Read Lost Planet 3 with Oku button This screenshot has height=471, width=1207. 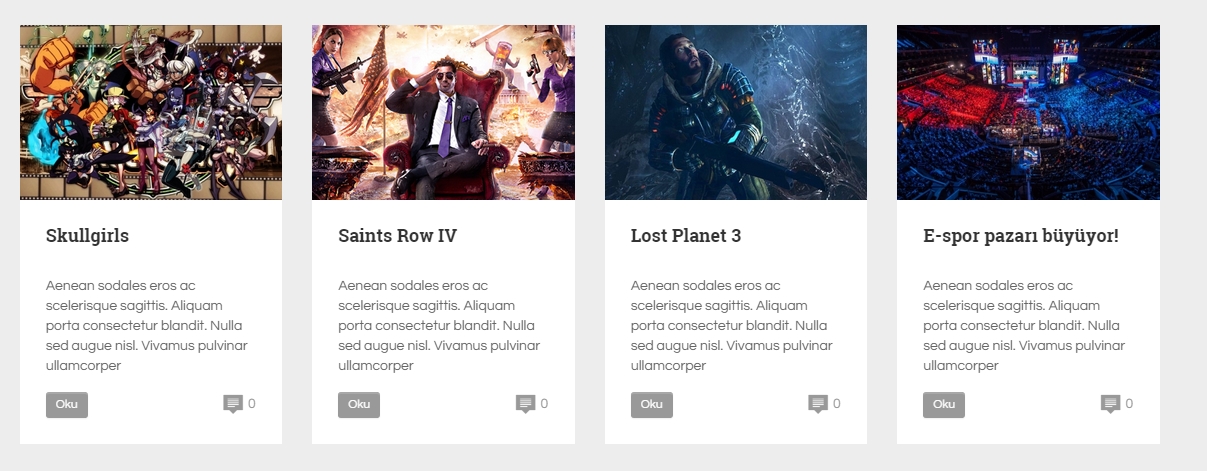pos(652,405)
